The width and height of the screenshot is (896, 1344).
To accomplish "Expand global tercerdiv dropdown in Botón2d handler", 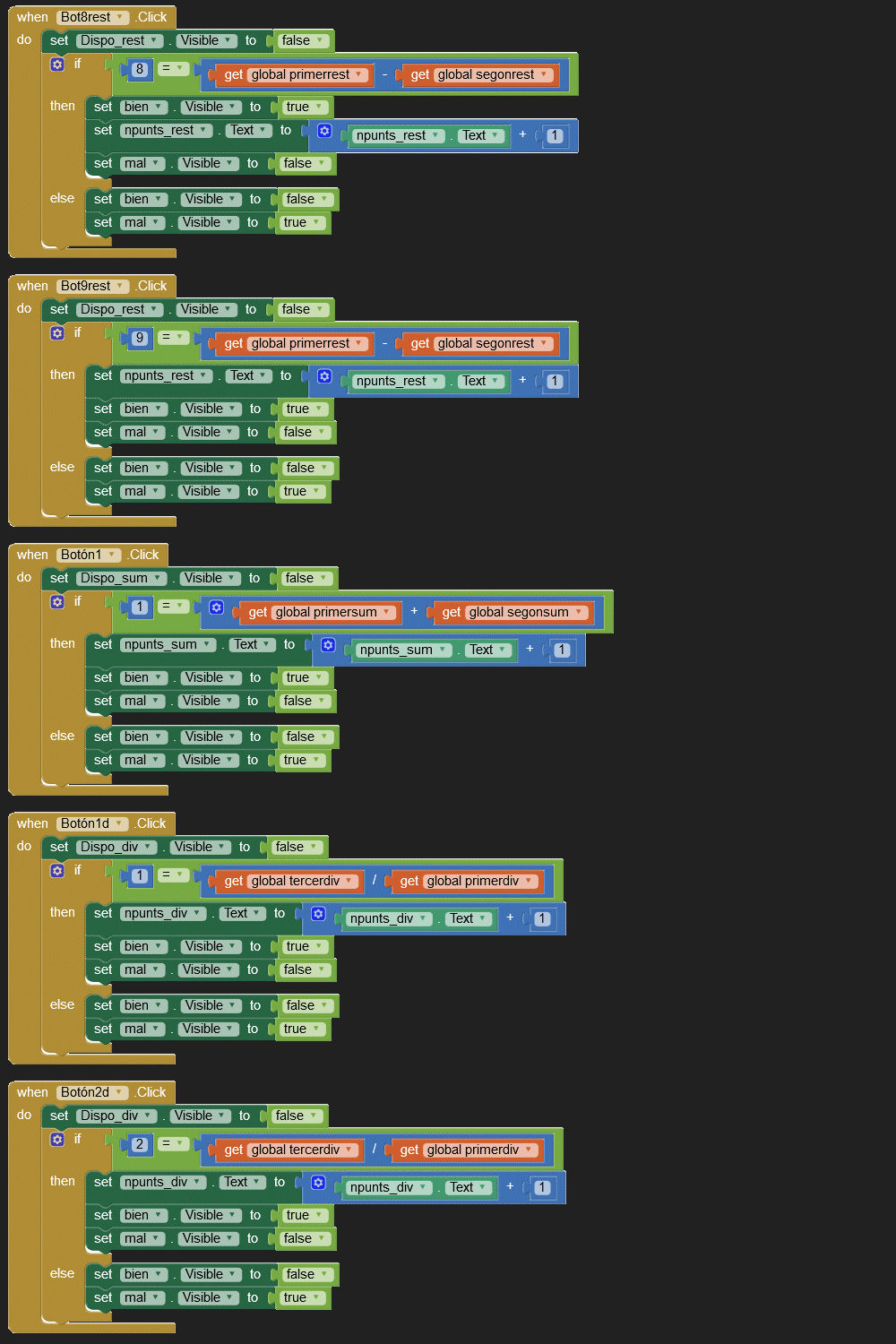I will 349,1150.
